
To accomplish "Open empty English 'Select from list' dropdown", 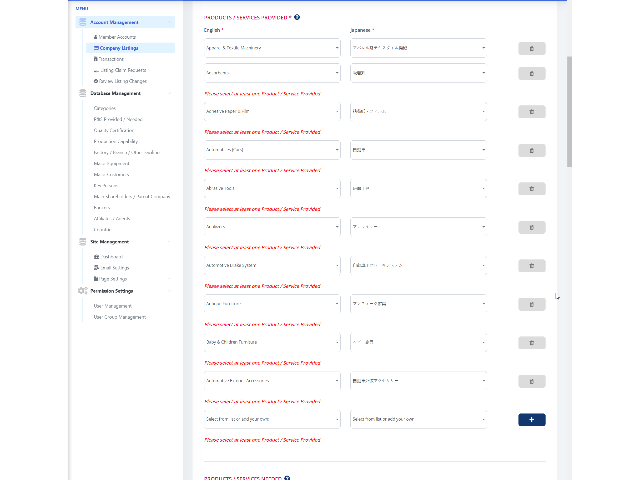I will (x=272, y=419).
